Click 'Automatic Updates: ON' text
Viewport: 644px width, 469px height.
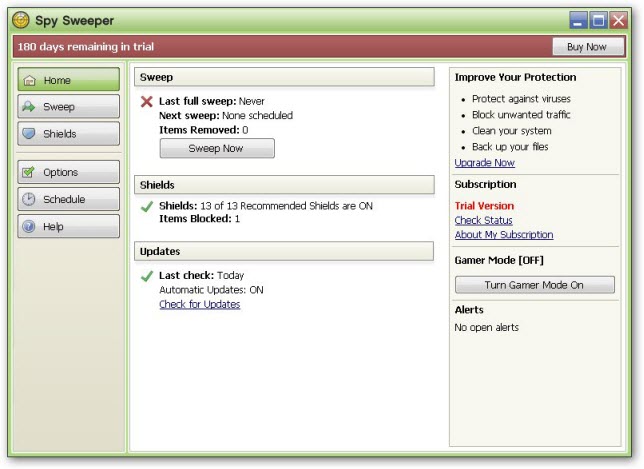pos(211,290)
